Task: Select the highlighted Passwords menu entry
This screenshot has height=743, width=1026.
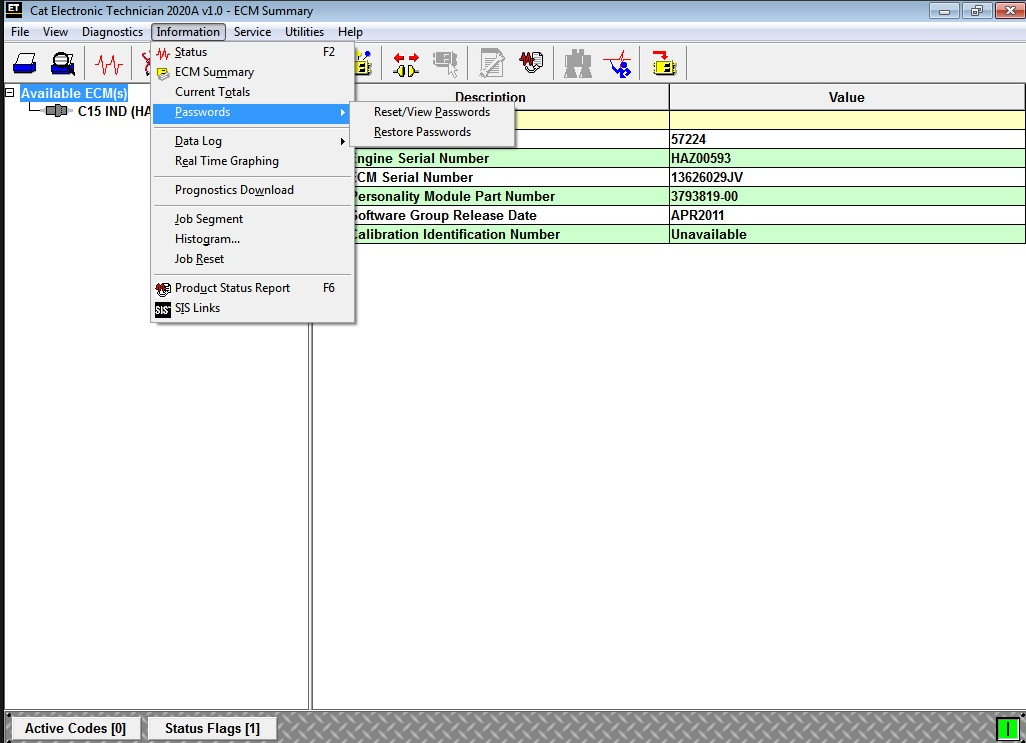Action: [253, 112]
